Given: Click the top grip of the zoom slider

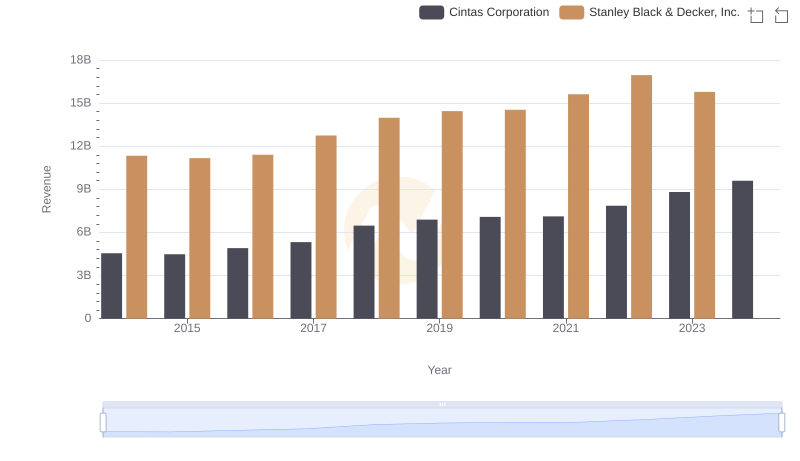Looking at the screenshot, I should click(x=442, y=404).
